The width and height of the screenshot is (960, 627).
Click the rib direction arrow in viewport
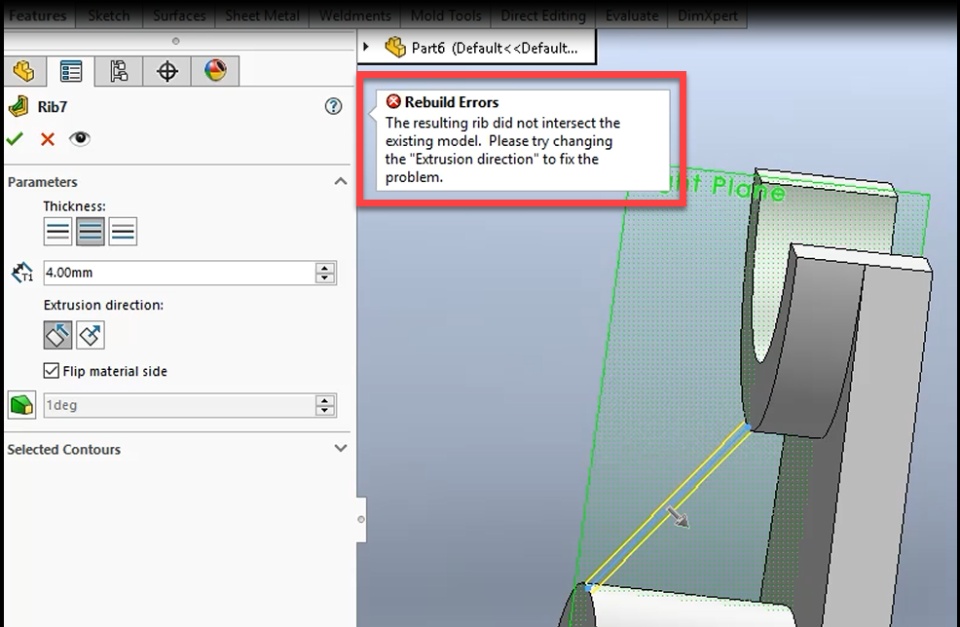tap(678, 516)
